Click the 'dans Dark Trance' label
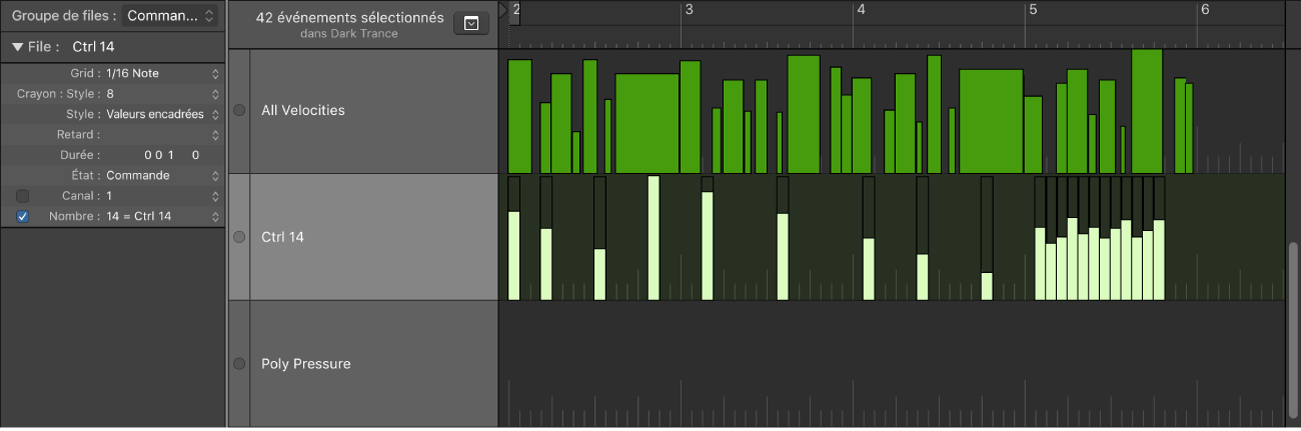 coord(349,34)
